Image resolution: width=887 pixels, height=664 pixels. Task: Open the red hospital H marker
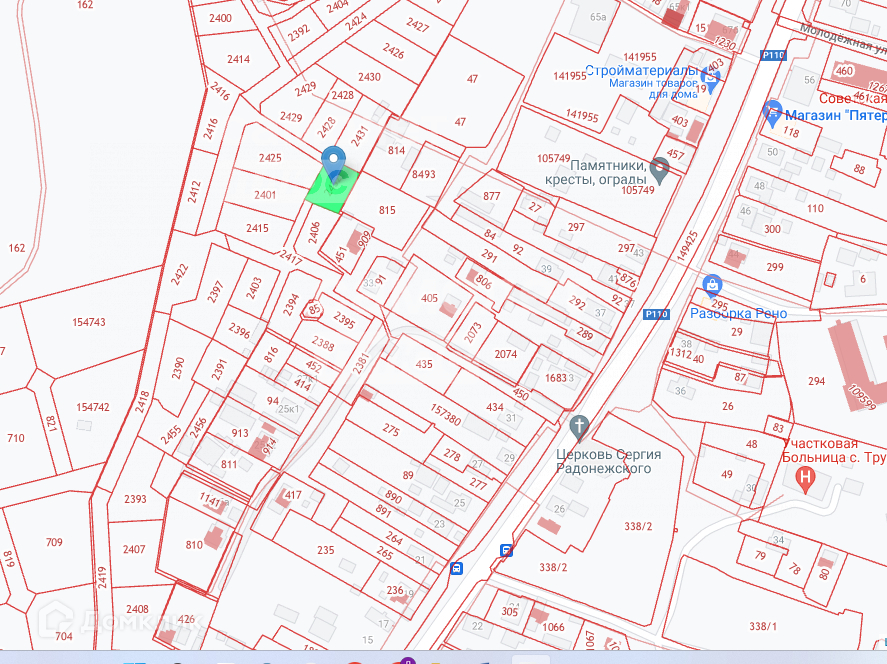806,480
